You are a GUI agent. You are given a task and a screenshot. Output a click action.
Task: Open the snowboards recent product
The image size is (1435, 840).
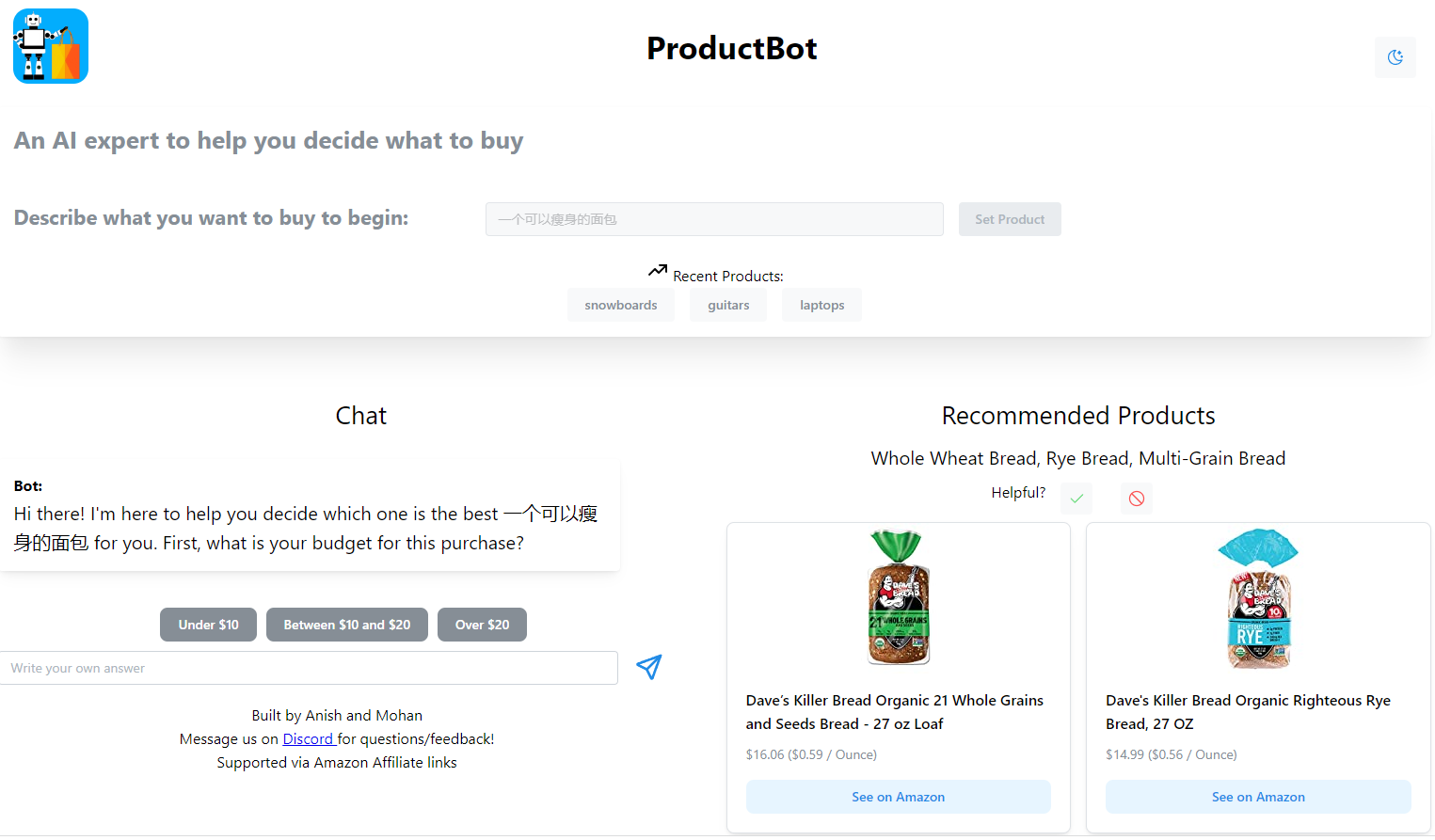click(620, 304)
